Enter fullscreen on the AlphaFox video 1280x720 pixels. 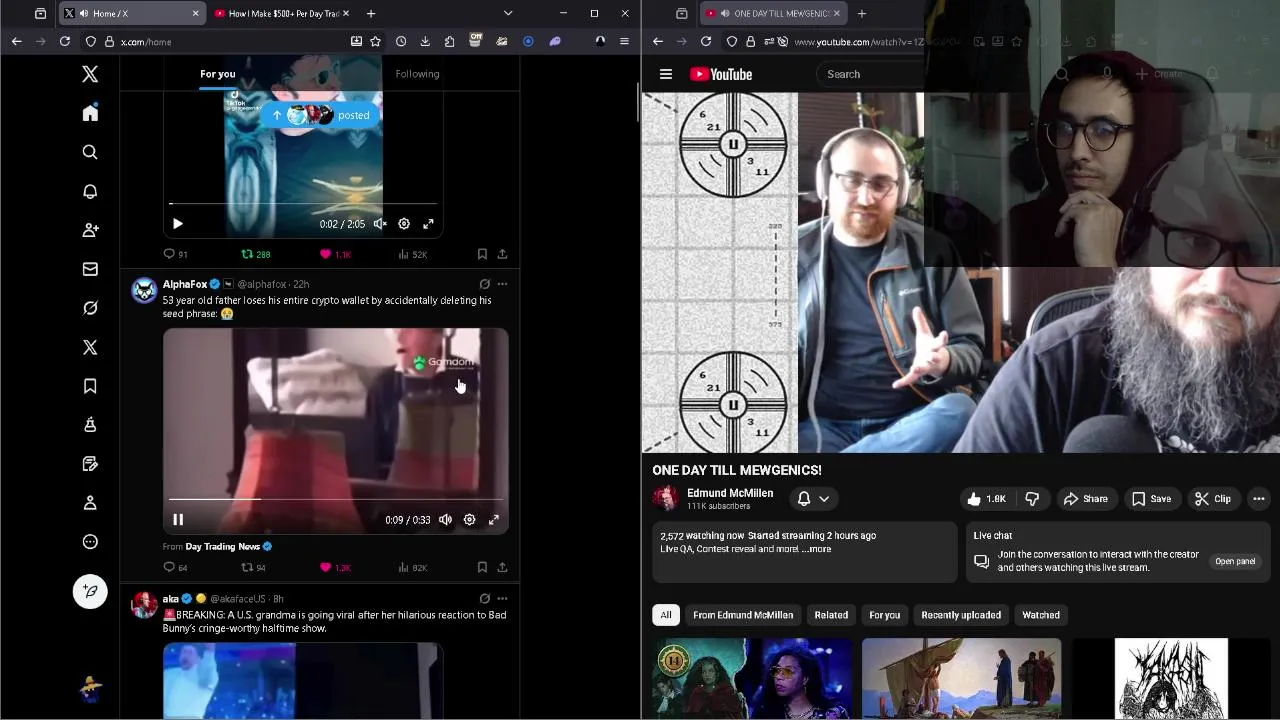point(494,520)
